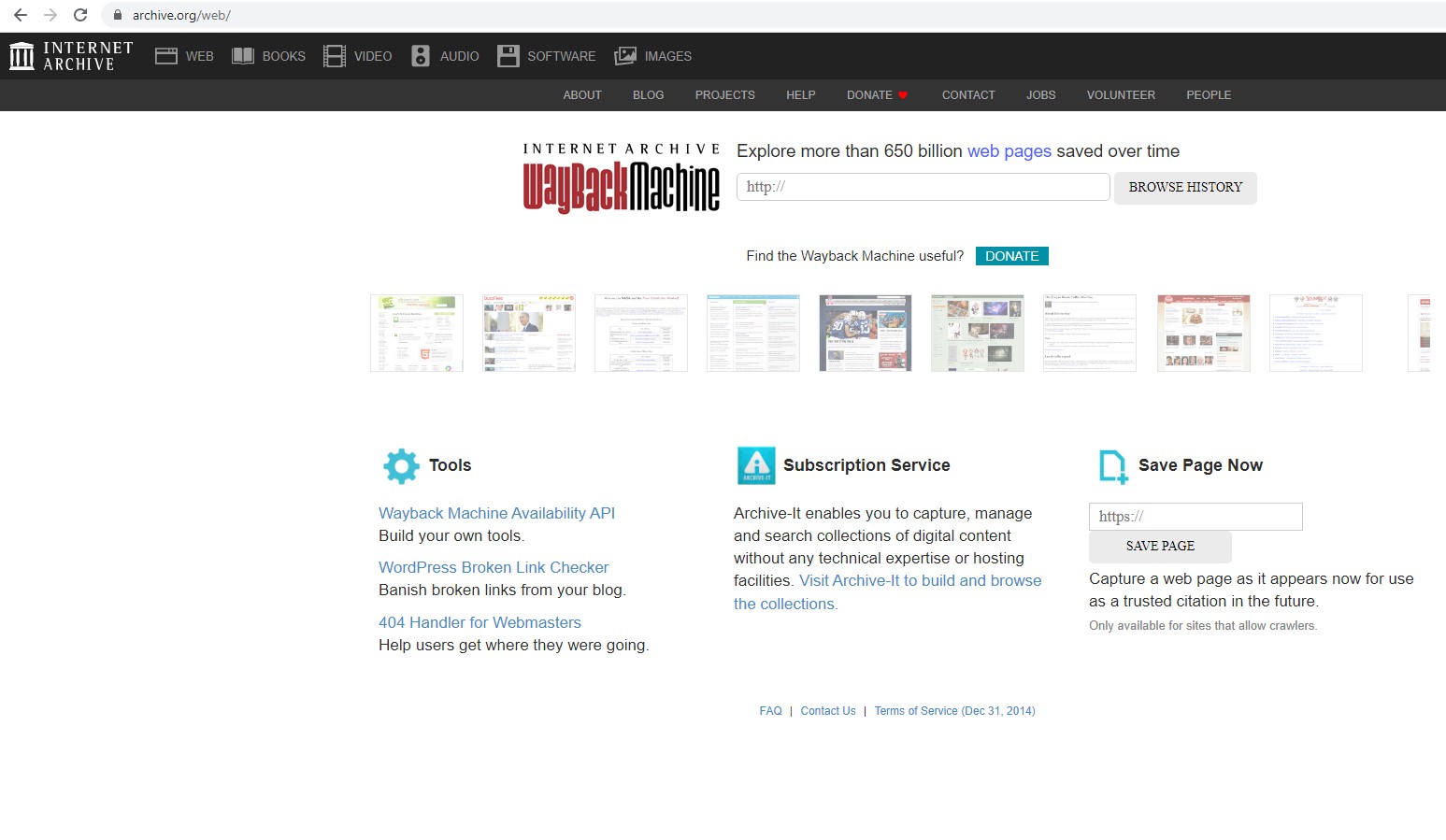Open the Images picture icon
The width and height of the screenshot is (1446, 840).
(x=625, y=56)
